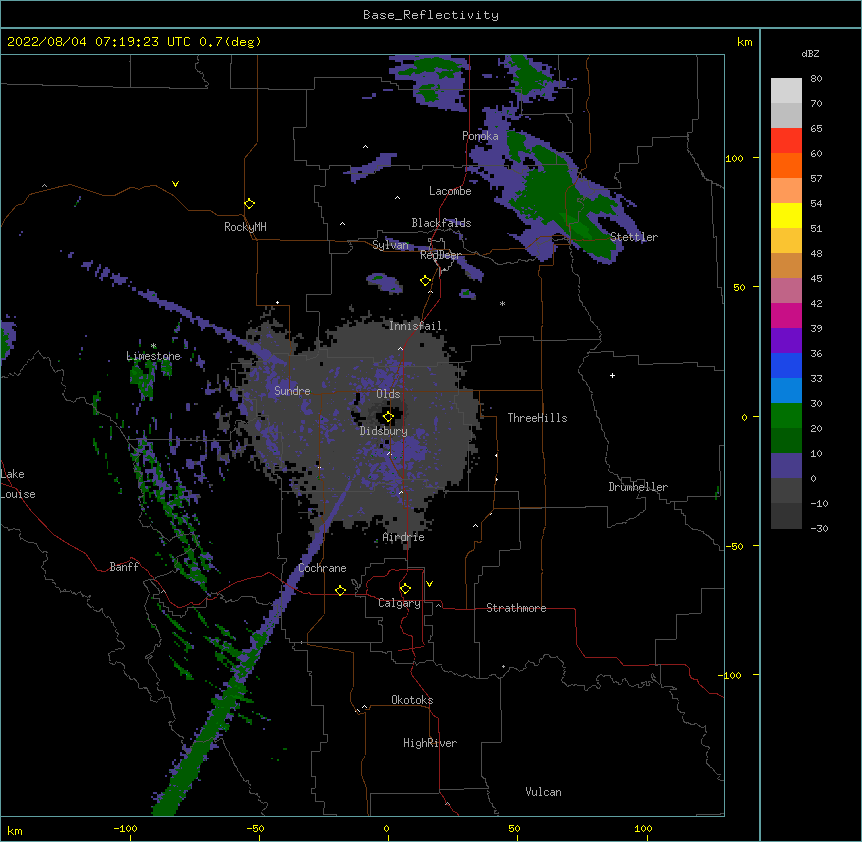Click the yellow station marker near RockyMH

pyautogui.click(x=249, y=204)
